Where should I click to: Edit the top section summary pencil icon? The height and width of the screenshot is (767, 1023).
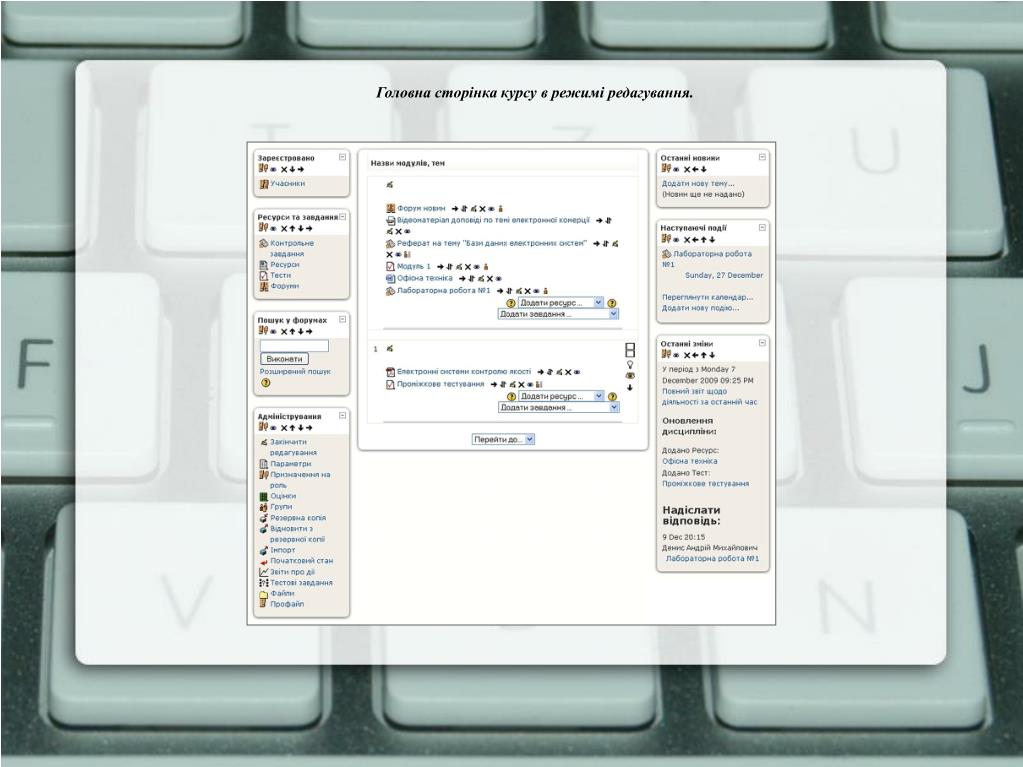(x=389, y=185)
